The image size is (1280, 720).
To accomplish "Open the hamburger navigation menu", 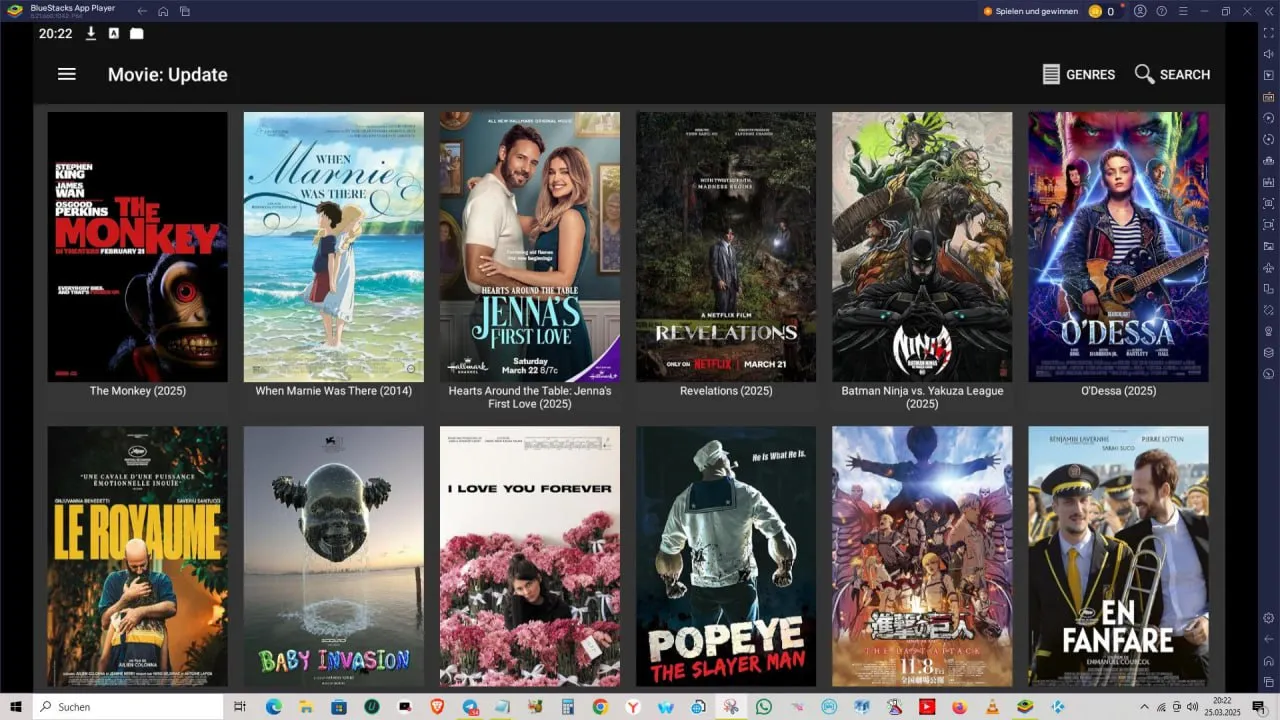I will click(x=67, y=74).
